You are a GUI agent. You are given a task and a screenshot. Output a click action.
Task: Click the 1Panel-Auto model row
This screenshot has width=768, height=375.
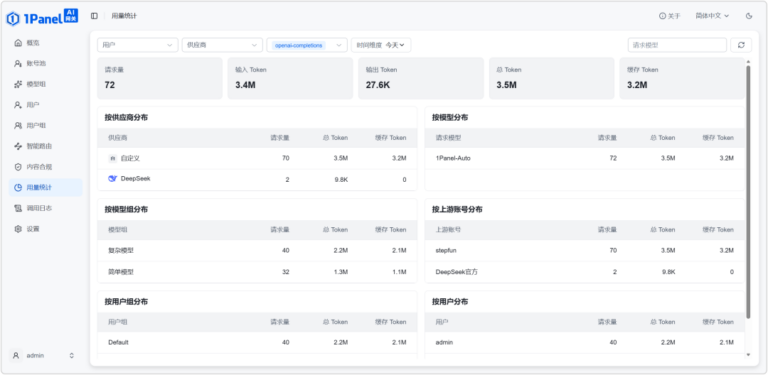[585, 158]
